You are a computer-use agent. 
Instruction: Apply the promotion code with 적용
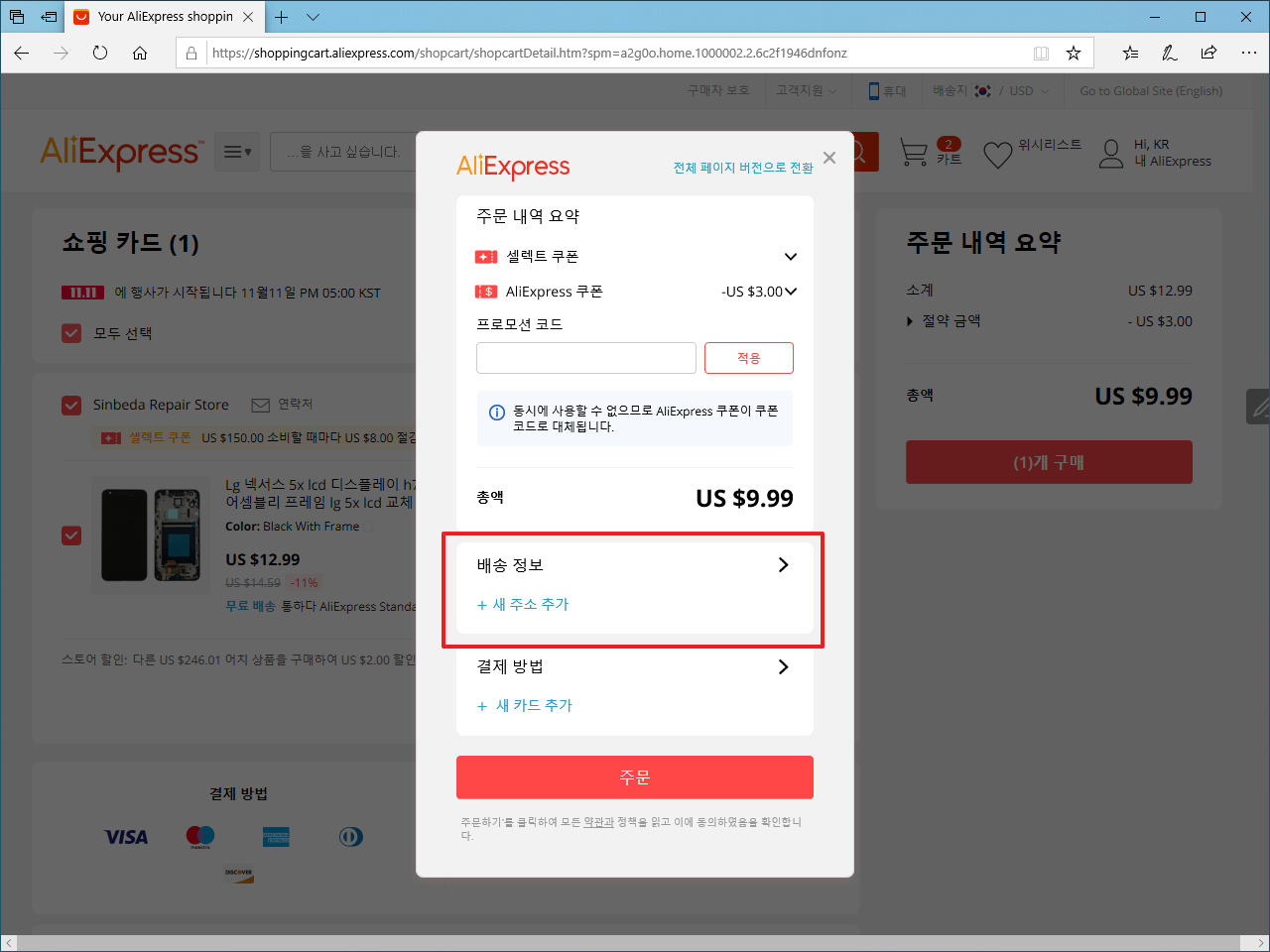pos(749,358)
